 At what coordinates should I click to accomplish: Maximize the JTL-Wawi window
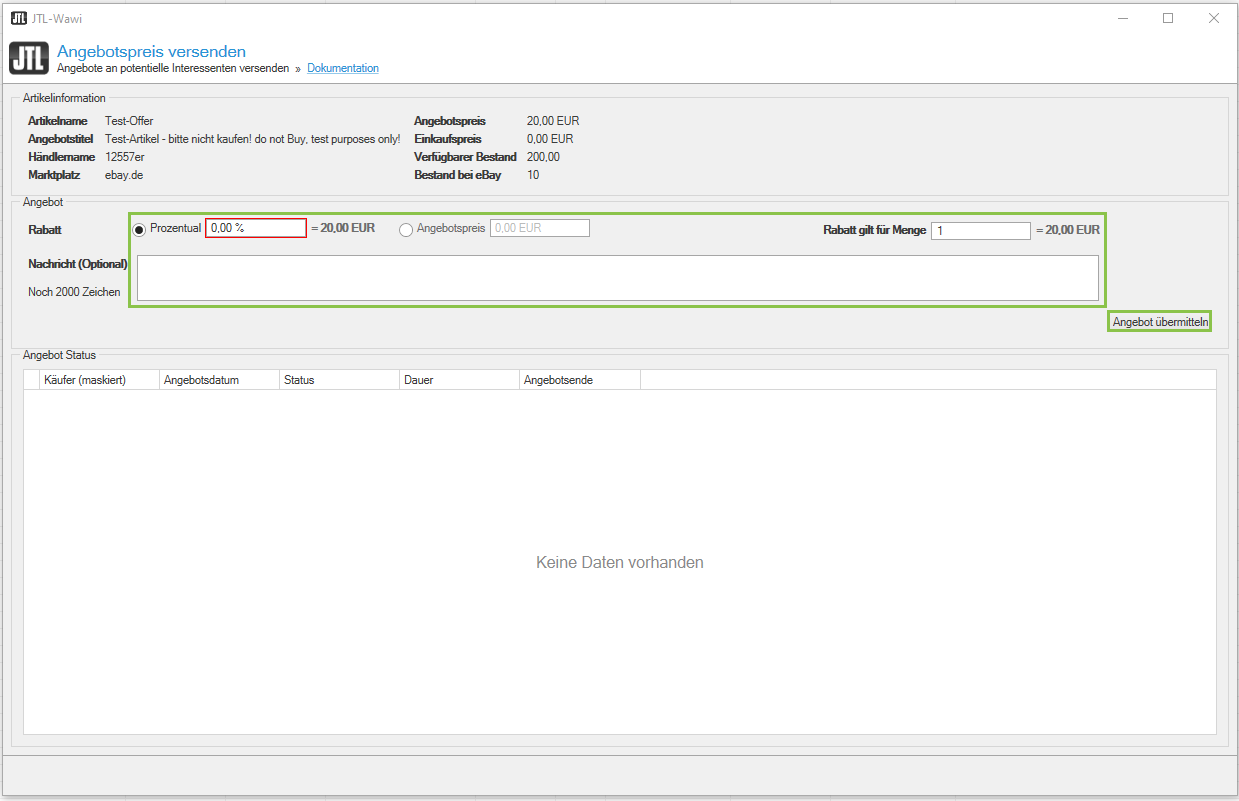pyautogui.click(x=1168, y=18)
